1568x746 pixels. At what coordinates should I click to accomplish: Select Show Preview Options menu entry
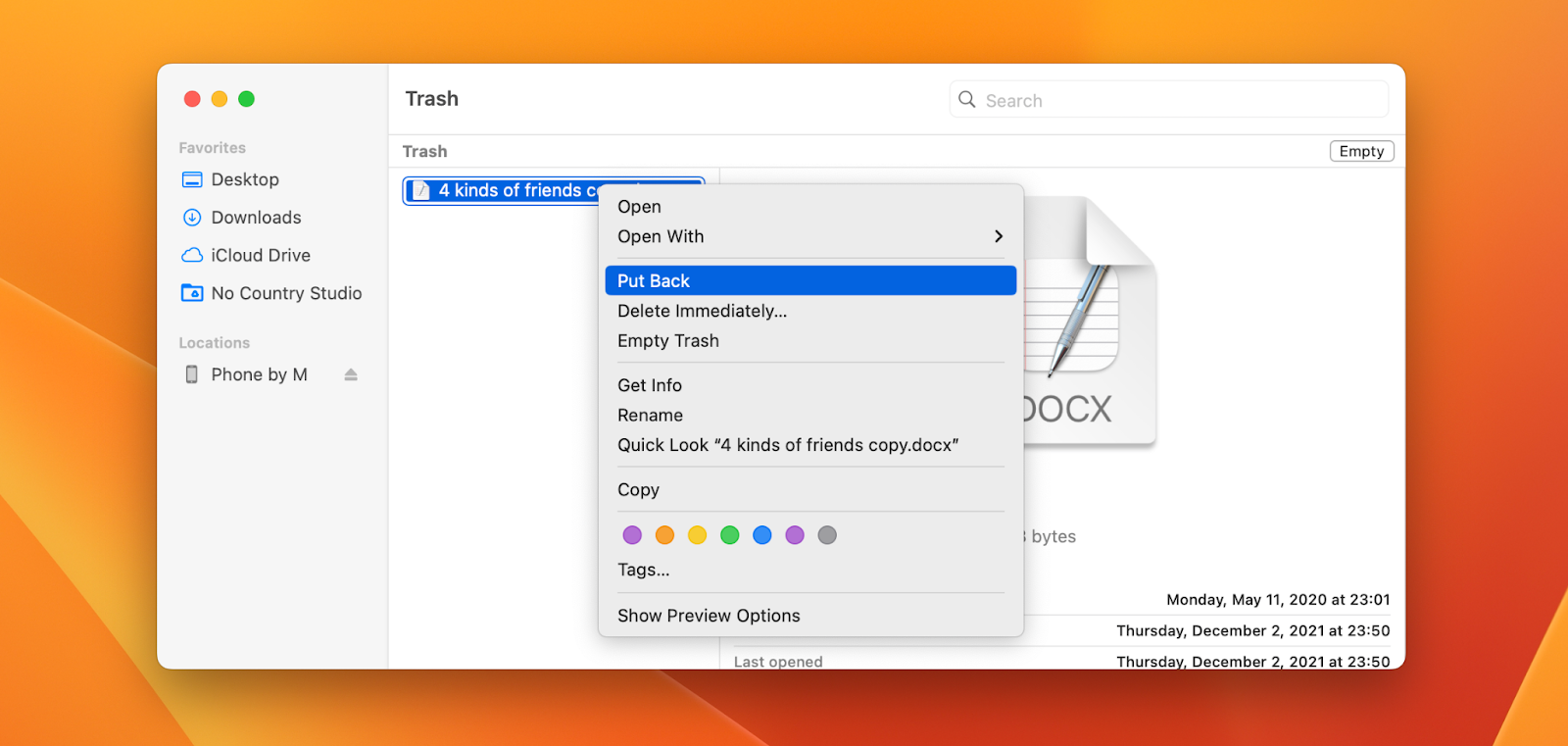click(708, 616)
